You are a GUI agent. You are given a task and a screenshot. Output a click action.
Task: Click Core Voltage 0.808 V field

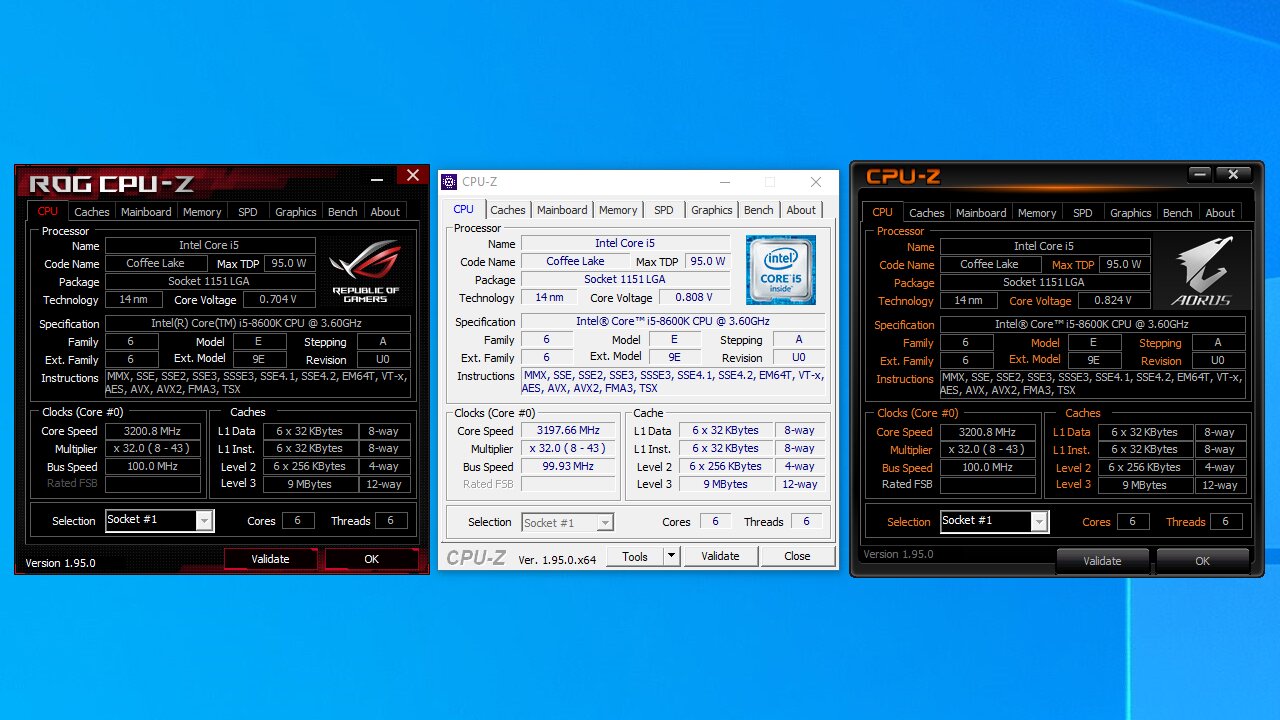coord(693,297)
